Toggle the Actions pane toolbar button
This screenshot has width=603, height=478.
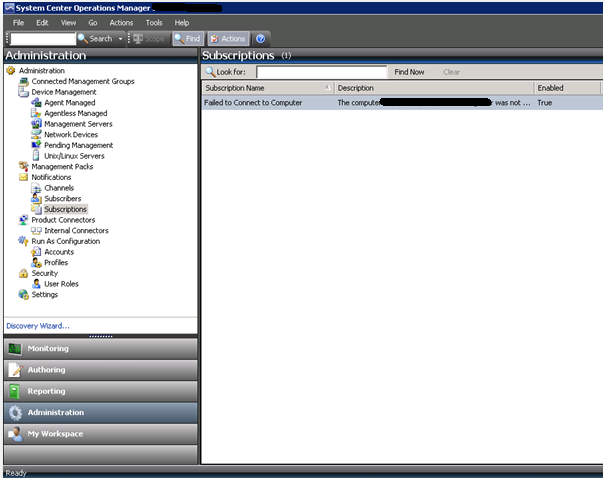pyautogui.click(x=228, y=38)
